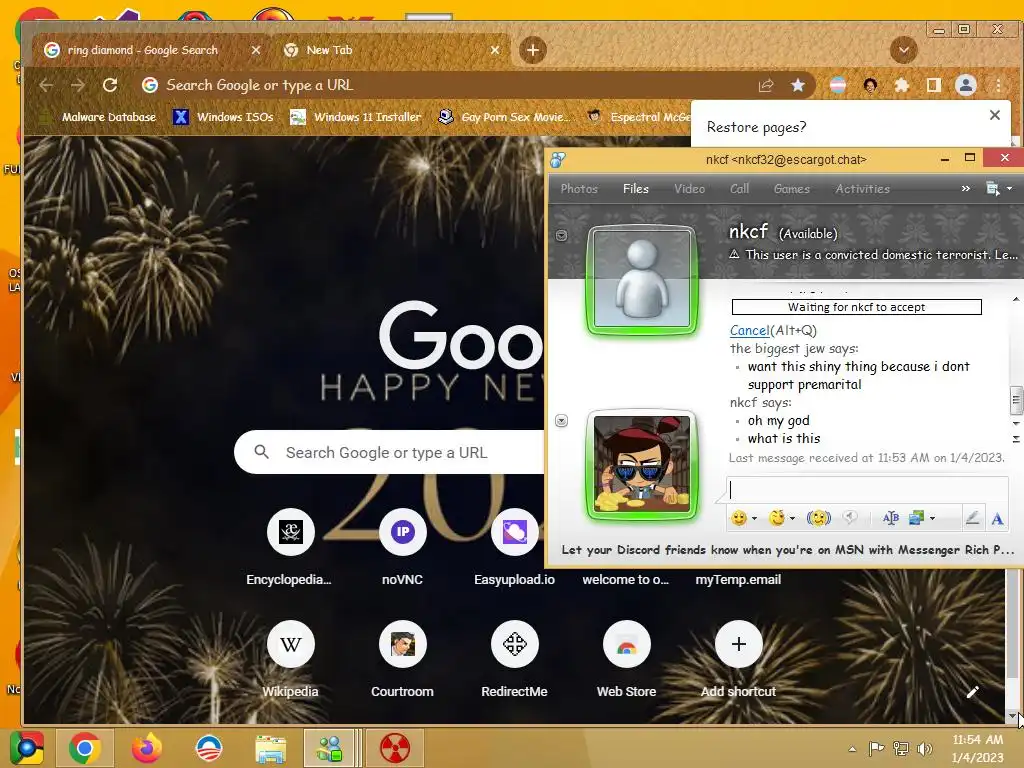Click the network icon in system tray
Viewport: 1024px width, 768px height.
[901, 748]
